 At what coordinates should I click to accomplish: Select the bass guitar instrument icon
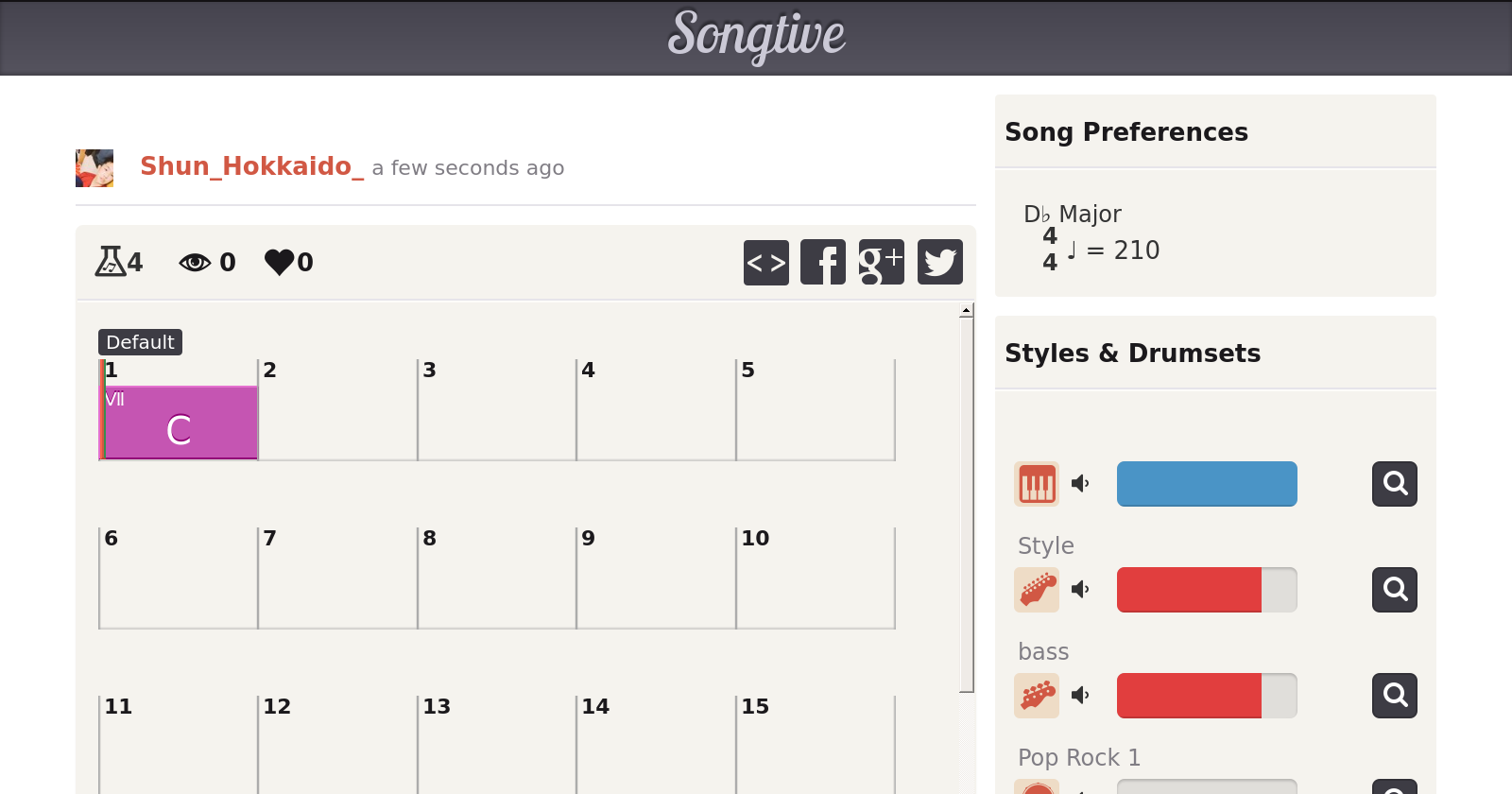tap(1037, 696)
